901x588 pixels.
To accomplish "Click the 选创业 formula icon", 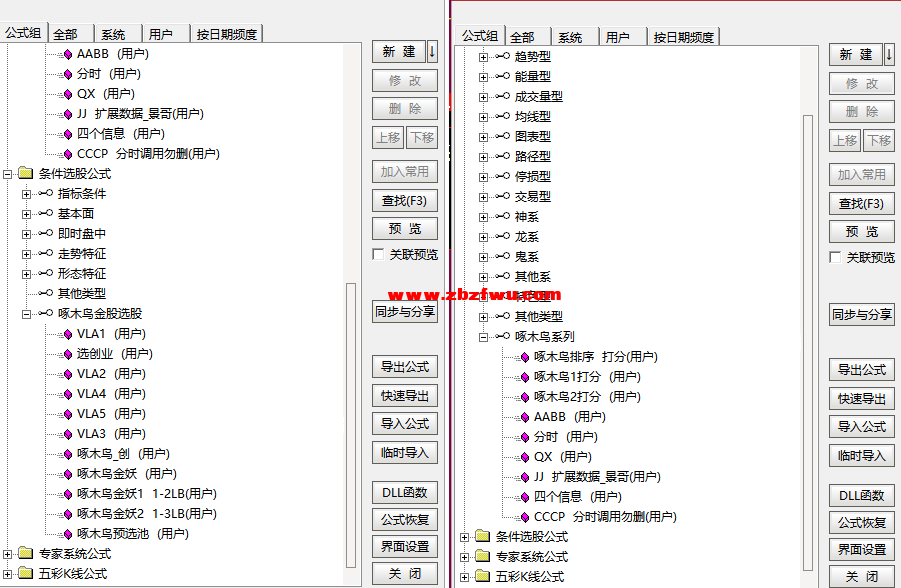I will tap(68, 355).
